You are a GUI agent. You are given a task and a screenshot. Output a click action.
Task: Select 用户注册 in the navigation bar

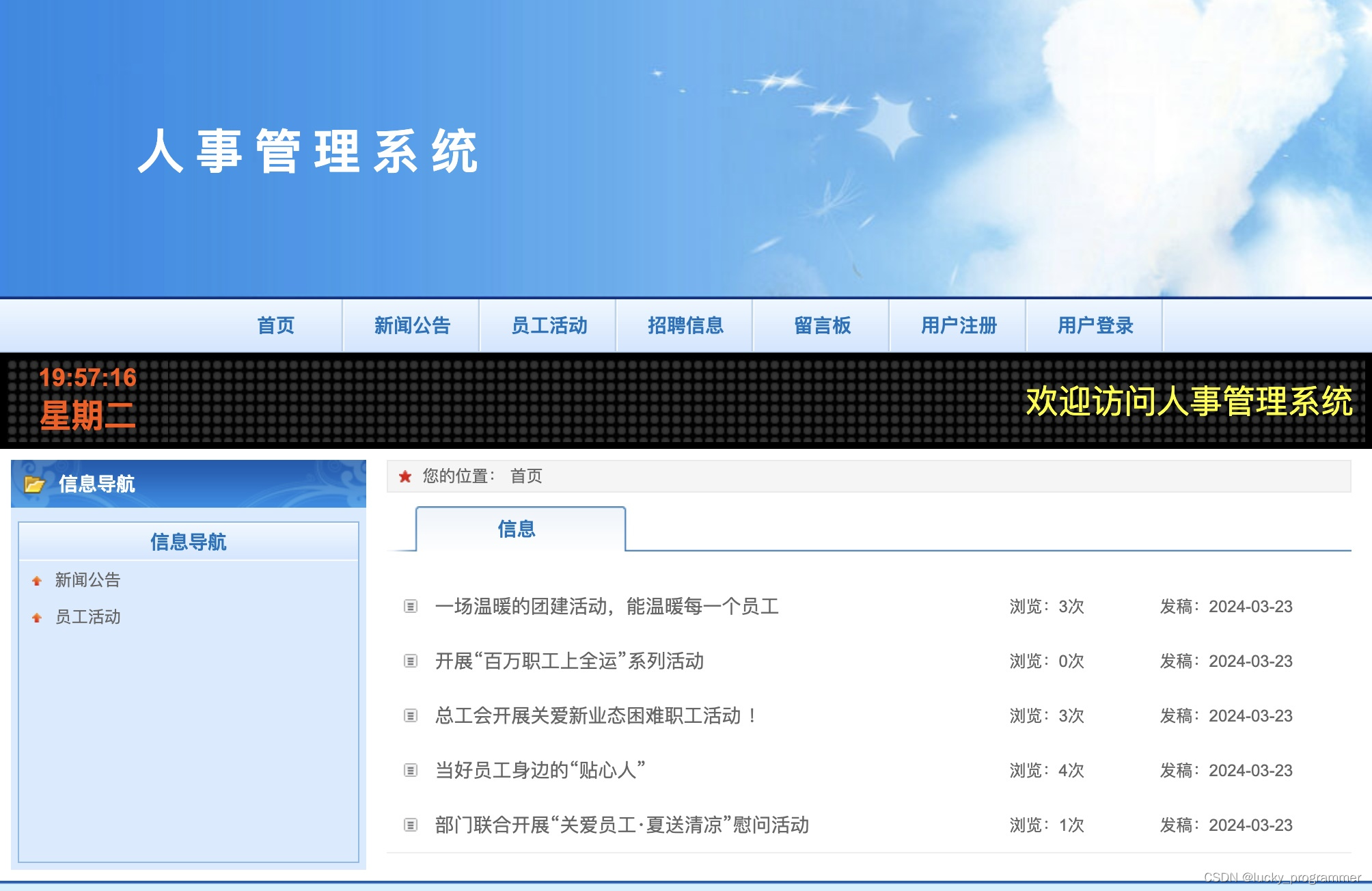pos(959,325)
